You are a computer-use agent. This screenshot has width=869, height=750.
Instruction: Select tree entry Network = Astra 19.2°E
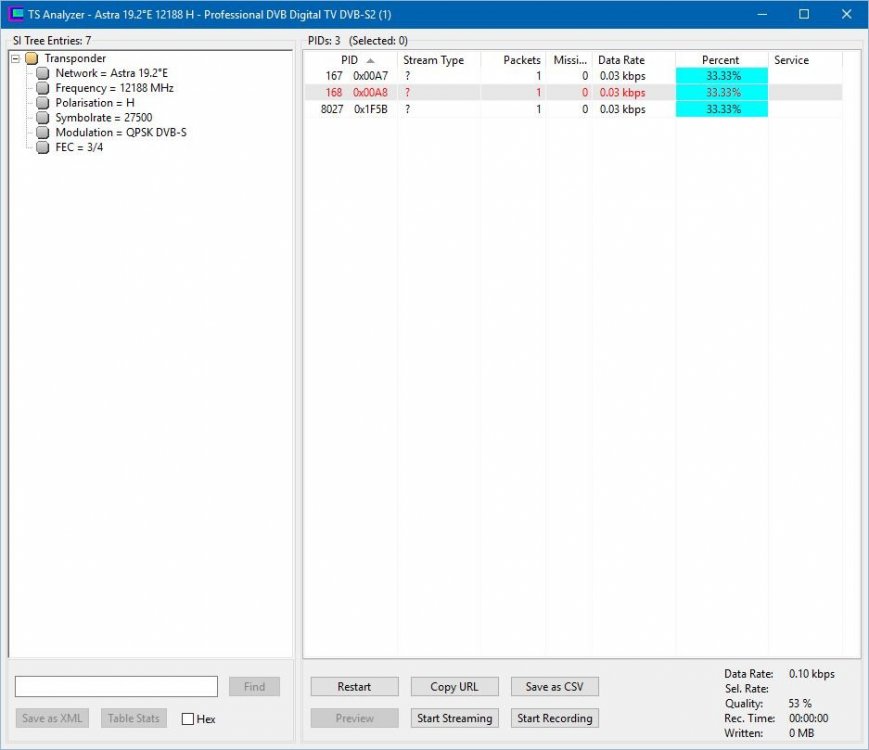[111, 73]
